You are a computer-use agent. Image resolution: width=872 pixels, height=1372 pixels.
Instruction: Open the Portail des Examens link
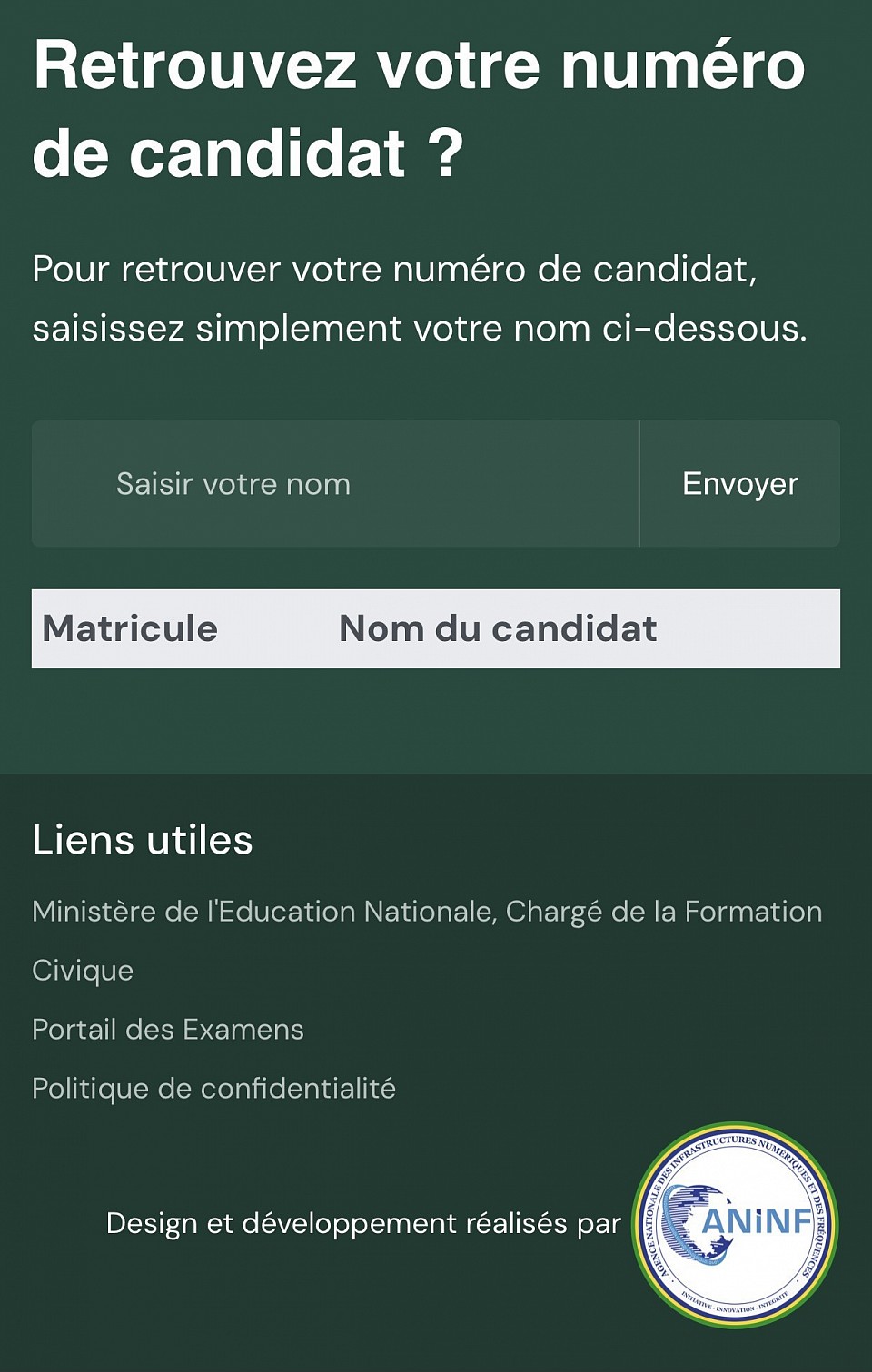[168, 1030]
